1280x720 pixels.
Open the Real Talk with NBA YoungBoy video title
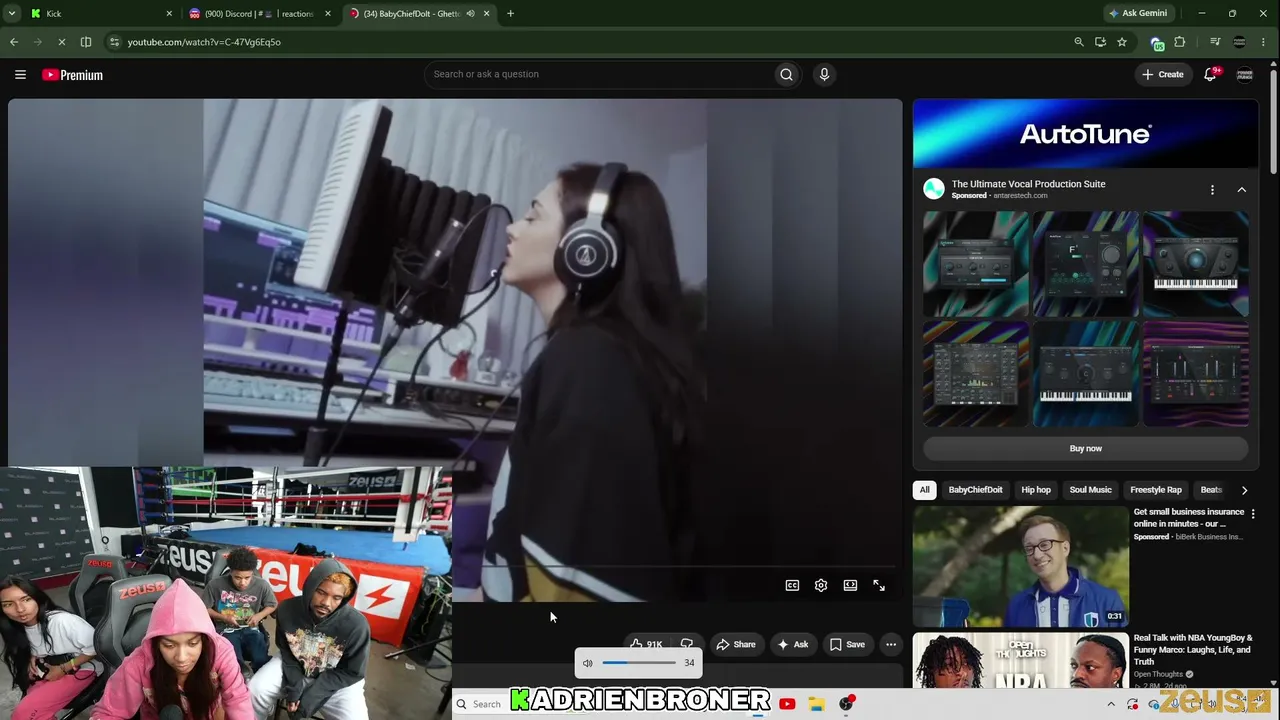pyautogui.click(x=1193, y=650)
